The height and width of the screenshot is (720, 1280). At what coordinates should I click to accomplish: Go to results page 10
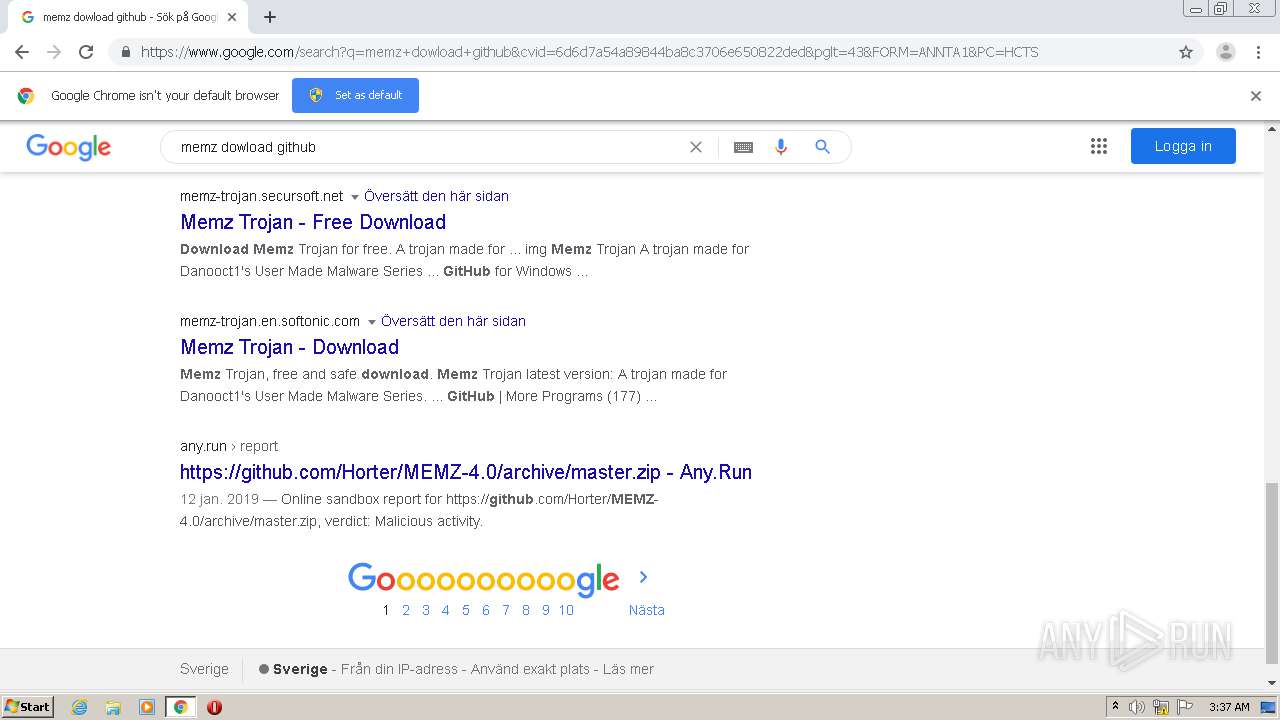(x=566, y=610)
